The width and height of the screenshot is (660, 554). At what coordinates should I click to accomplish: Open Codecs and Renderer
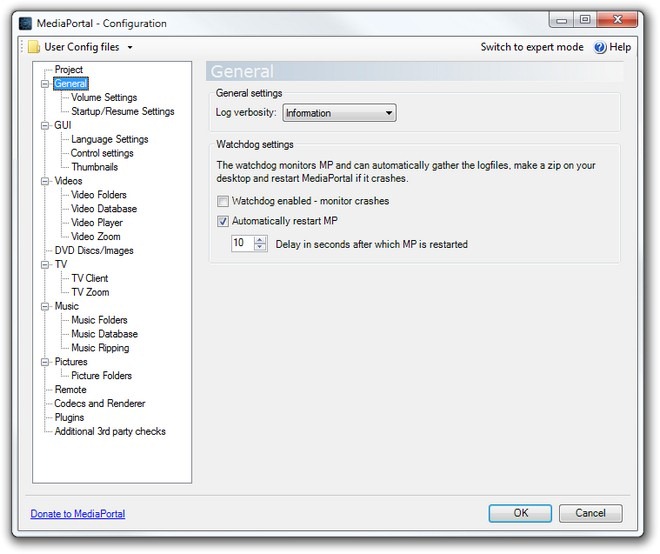click(100, 403)
